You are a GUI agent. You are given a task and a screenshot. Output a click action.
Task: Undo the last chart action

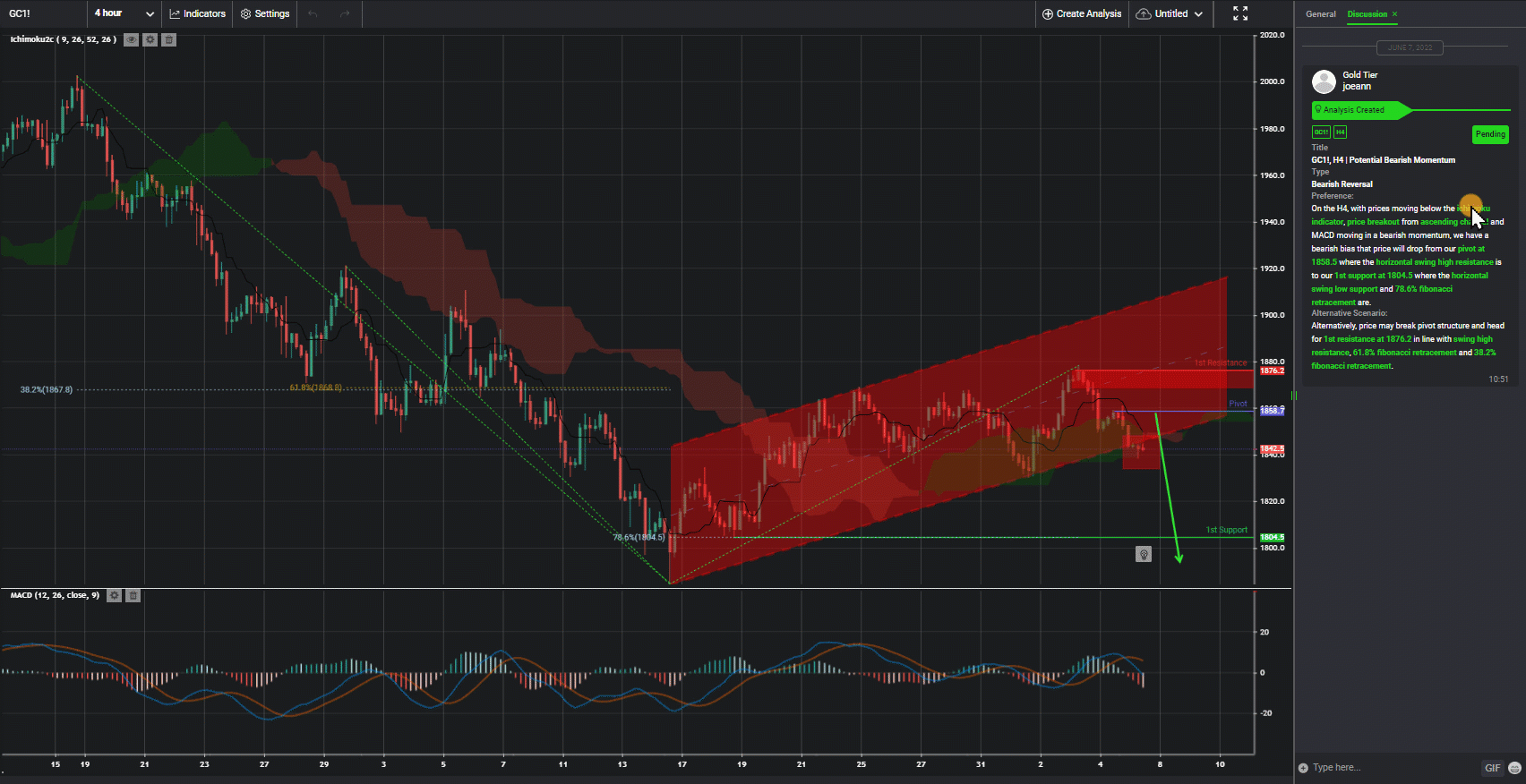coord(313,13)
